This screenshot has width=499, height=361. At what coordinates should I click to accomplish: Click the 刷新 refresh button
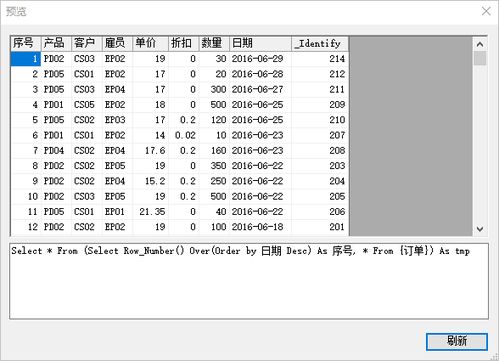click(x=457, y=341)
